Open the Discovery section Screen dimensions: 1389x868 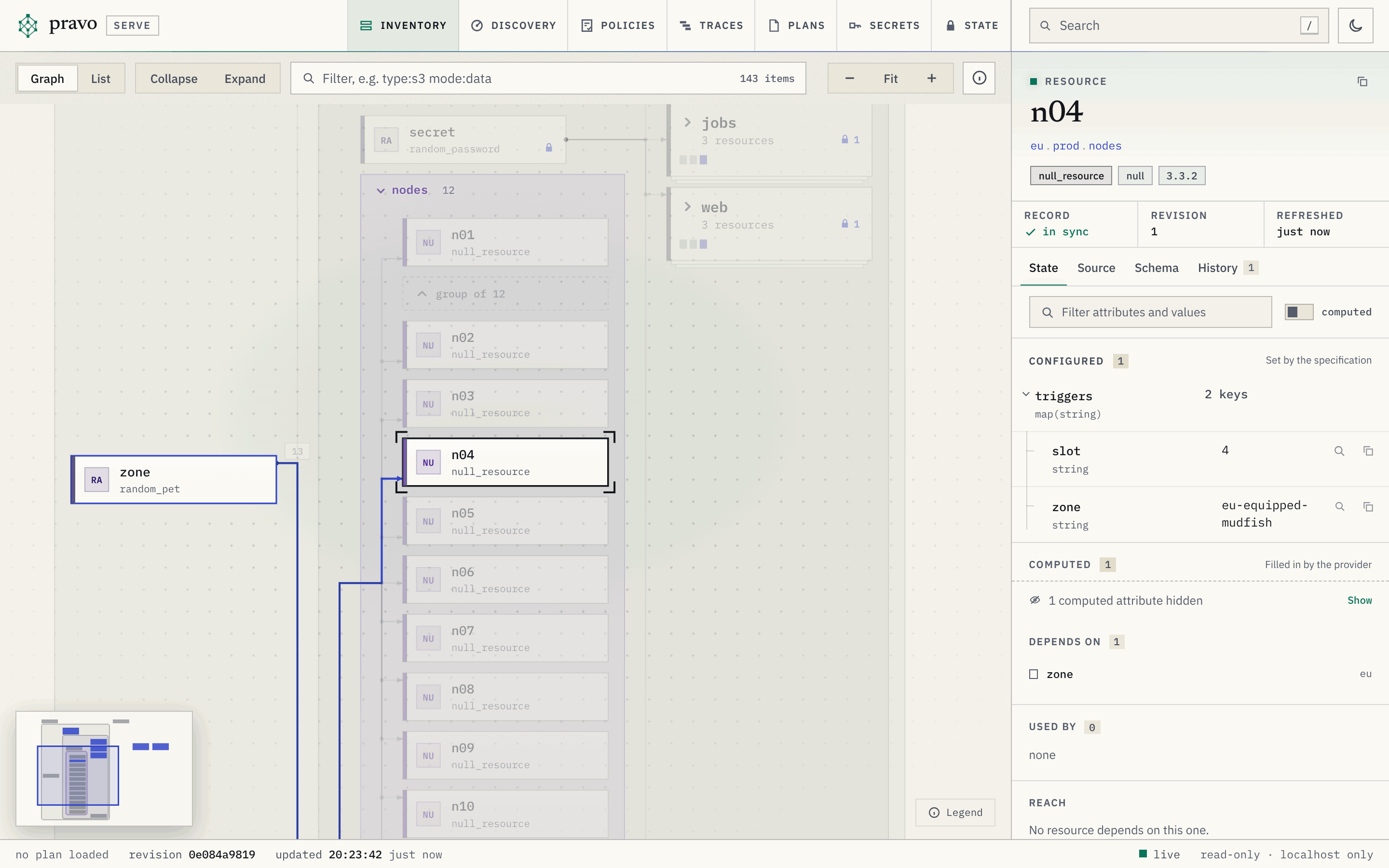click(513, 25)
